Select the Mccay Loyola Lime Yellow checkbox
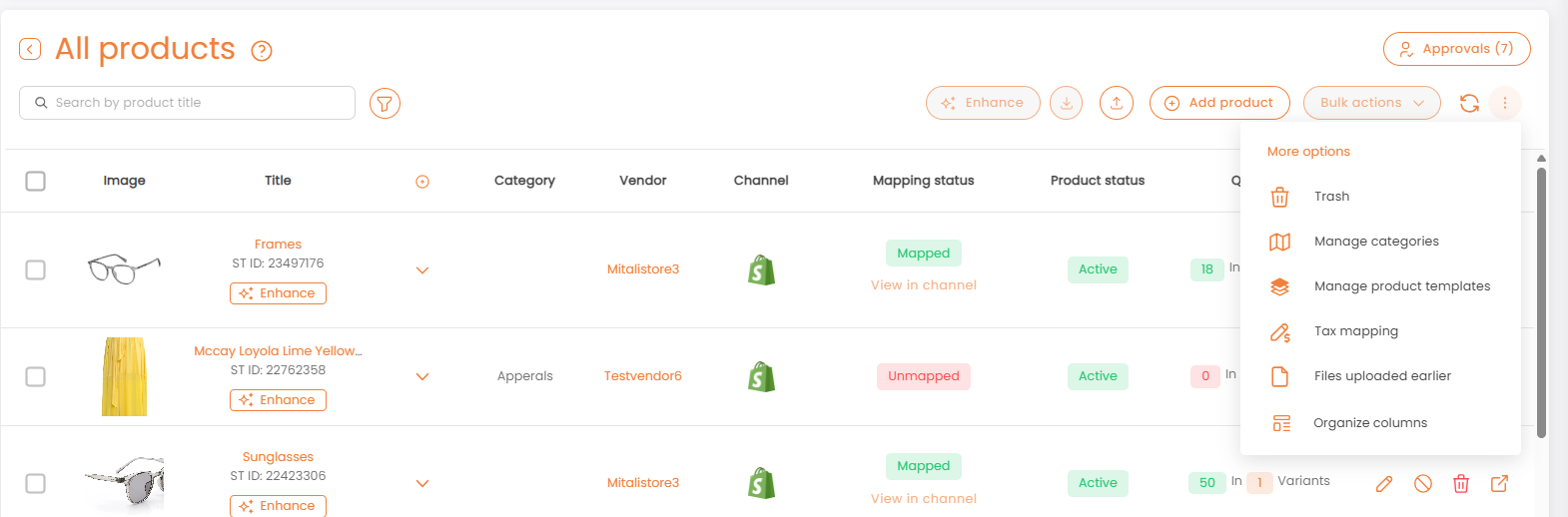The image size is (1568, 517). point(36,376)
